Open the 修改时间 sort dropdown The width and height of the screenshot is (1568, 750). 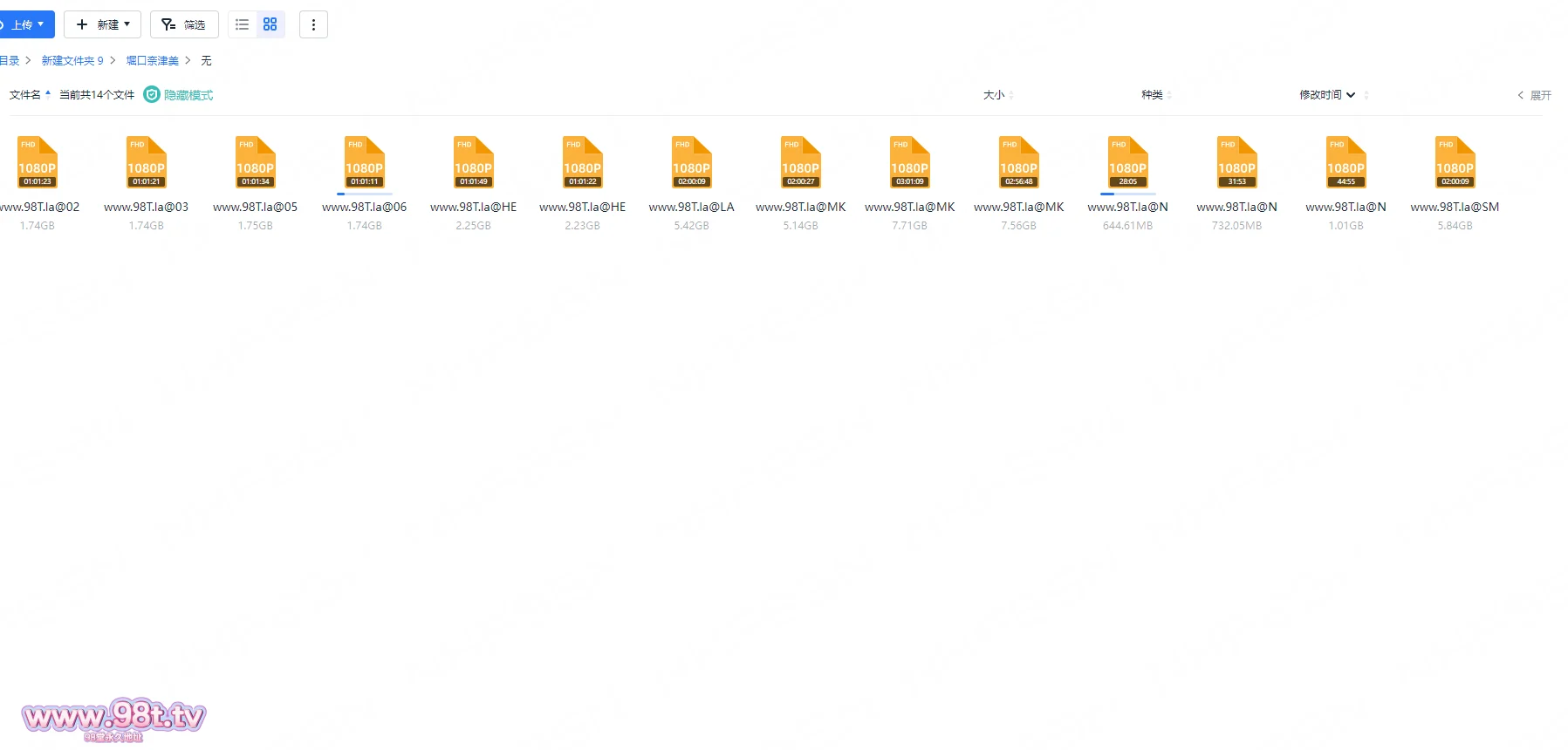[x=1326, y=95]
